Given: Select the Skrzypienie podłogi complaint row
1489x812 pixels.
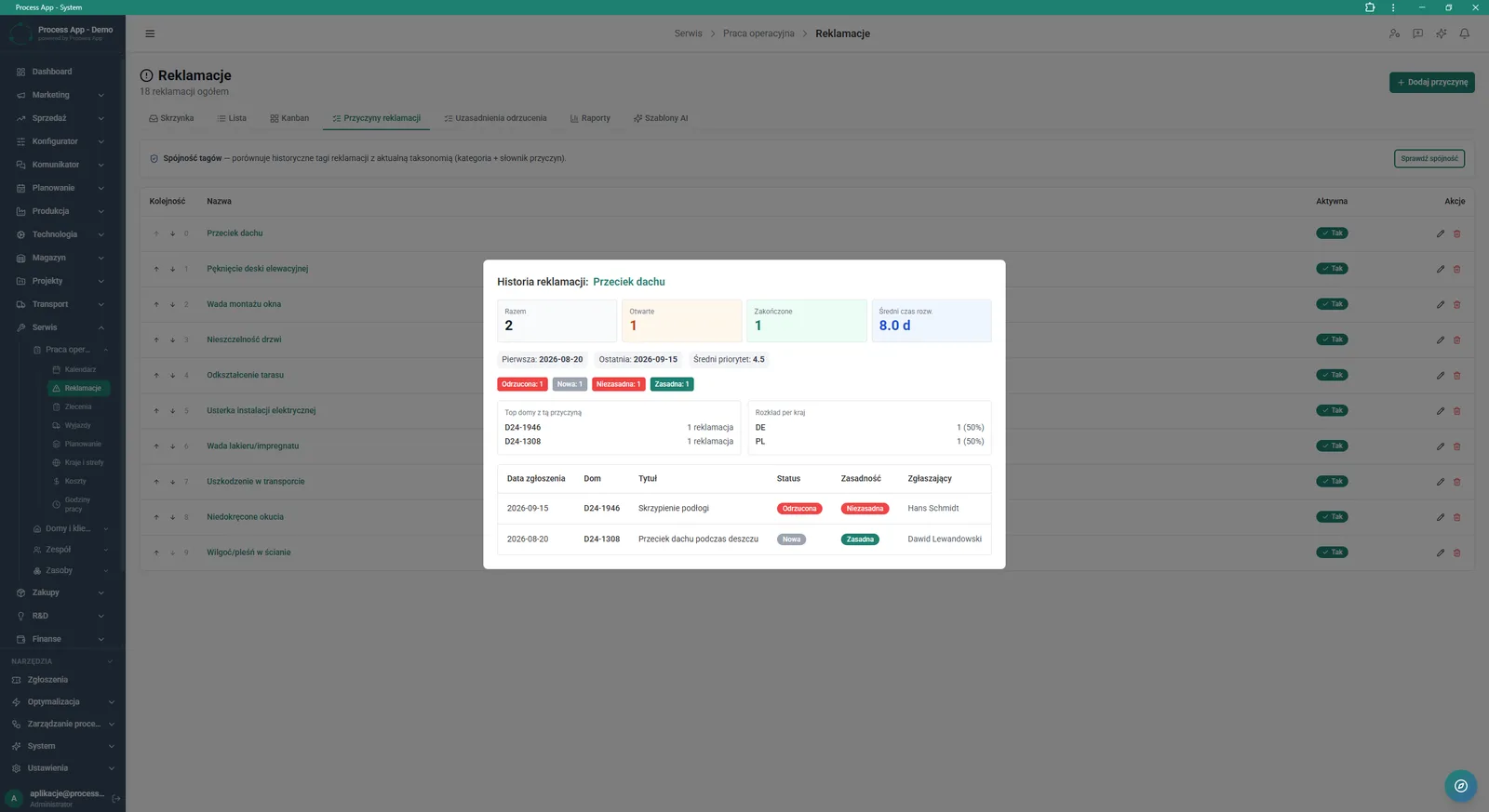Looking at the screenshot, I should click(x=744, y=509).
